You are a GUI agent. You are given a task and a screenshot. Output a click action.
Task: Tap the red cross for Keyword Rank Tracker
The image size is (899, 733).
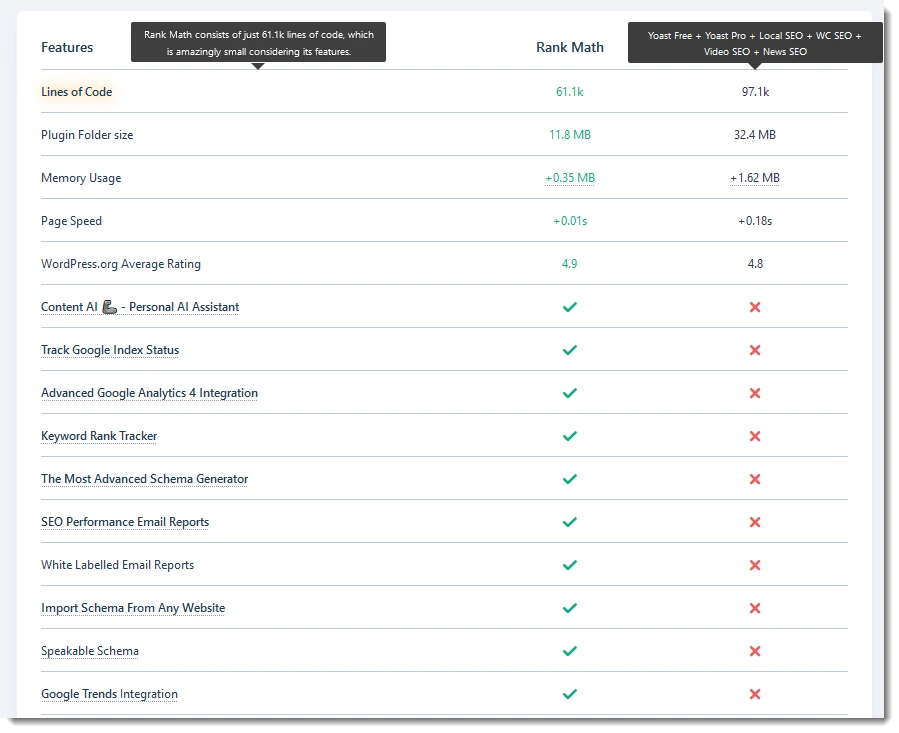[x=755, y=436]
